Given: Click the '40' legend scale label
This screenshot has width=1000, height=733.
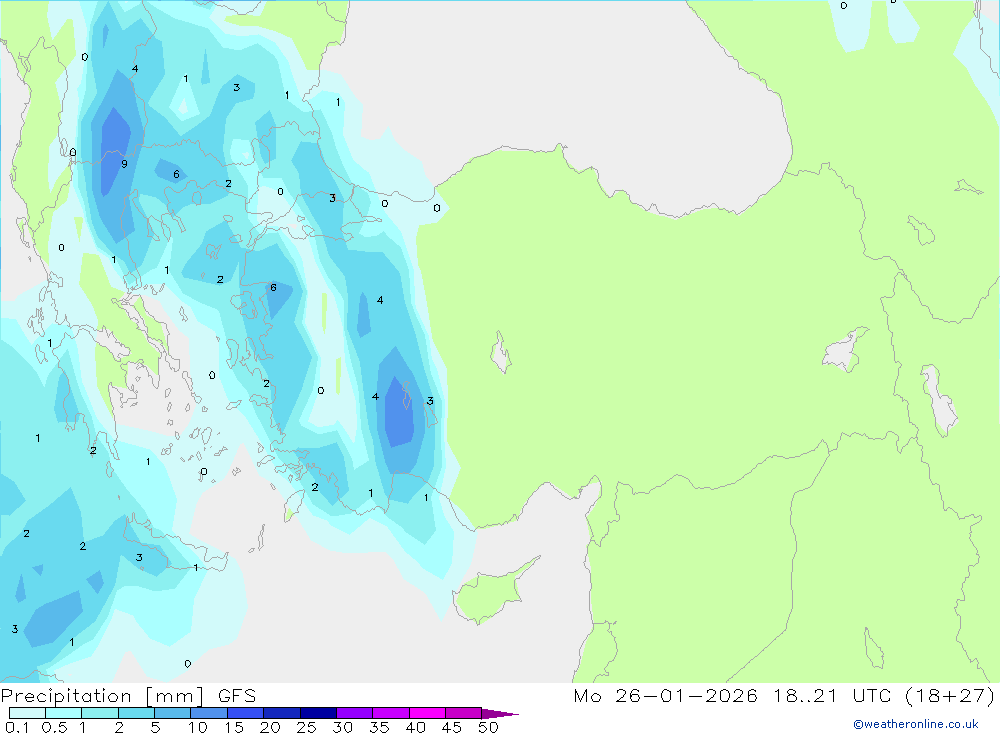Looking at the screenshot, I should [x=415, y=727].
